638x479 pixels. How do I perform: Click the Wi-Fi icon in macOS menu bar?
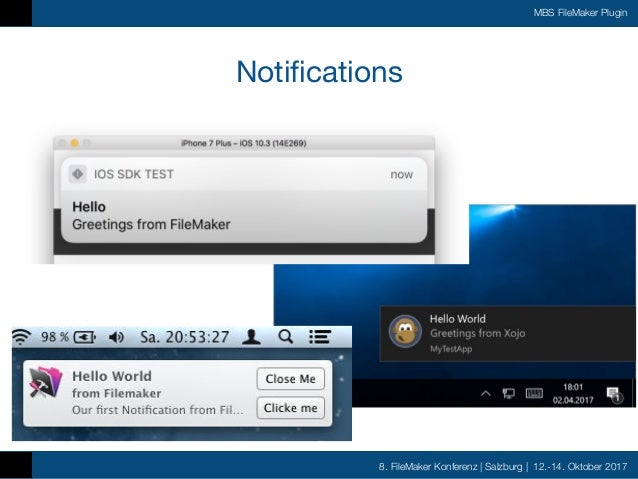coord(21,337)
